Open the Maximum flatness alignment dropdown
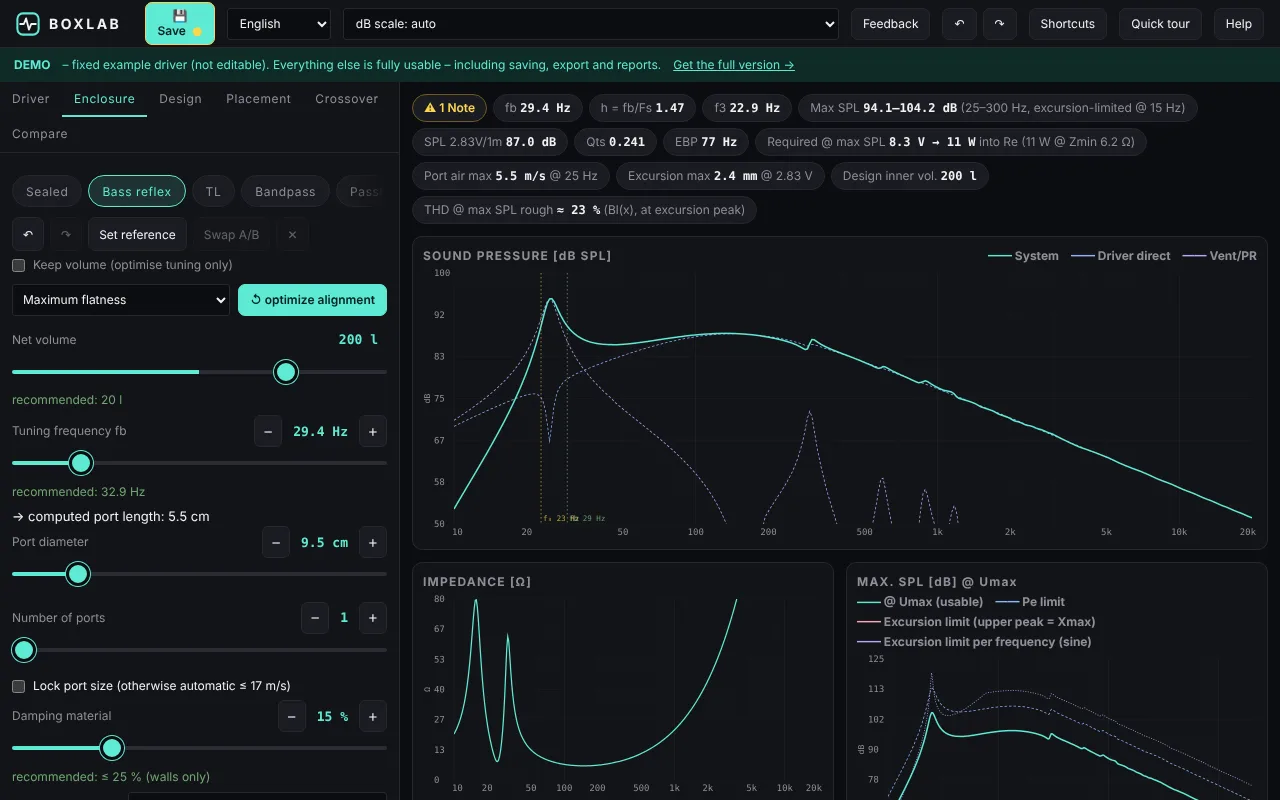Screen dimensions: 1280x800 click(x=121, y=300)
